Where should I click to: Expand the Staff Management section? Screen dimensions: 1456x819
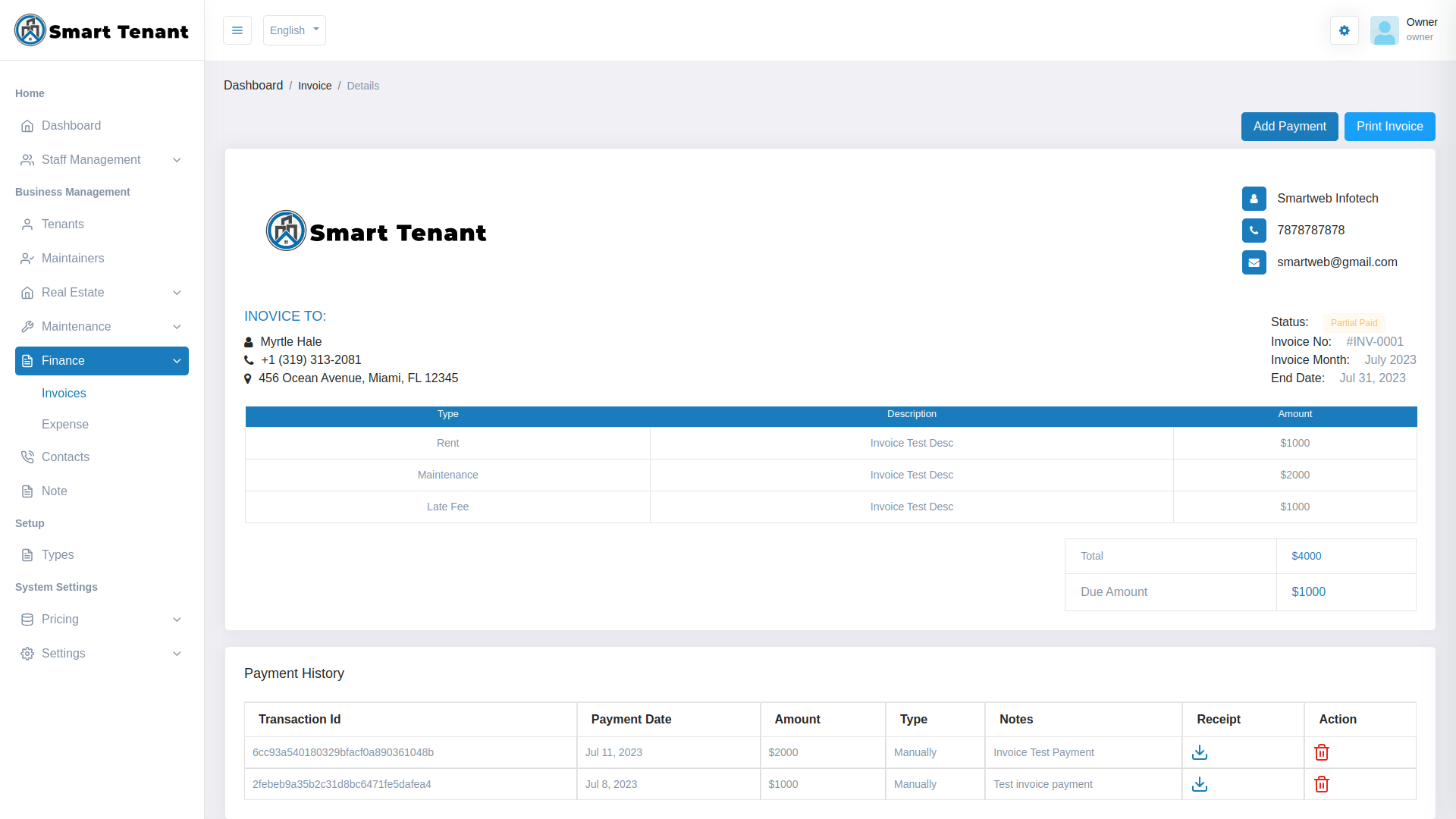(x=91, y=160)
